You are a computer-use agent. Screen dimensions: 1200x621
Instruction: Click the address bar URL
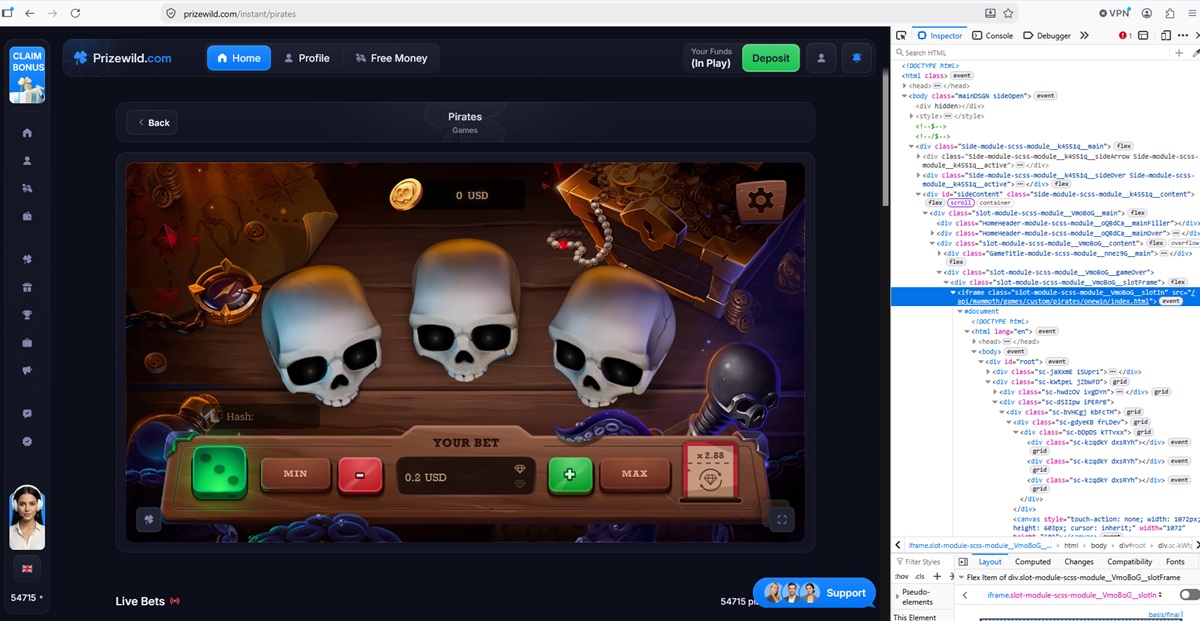point(240,14)
